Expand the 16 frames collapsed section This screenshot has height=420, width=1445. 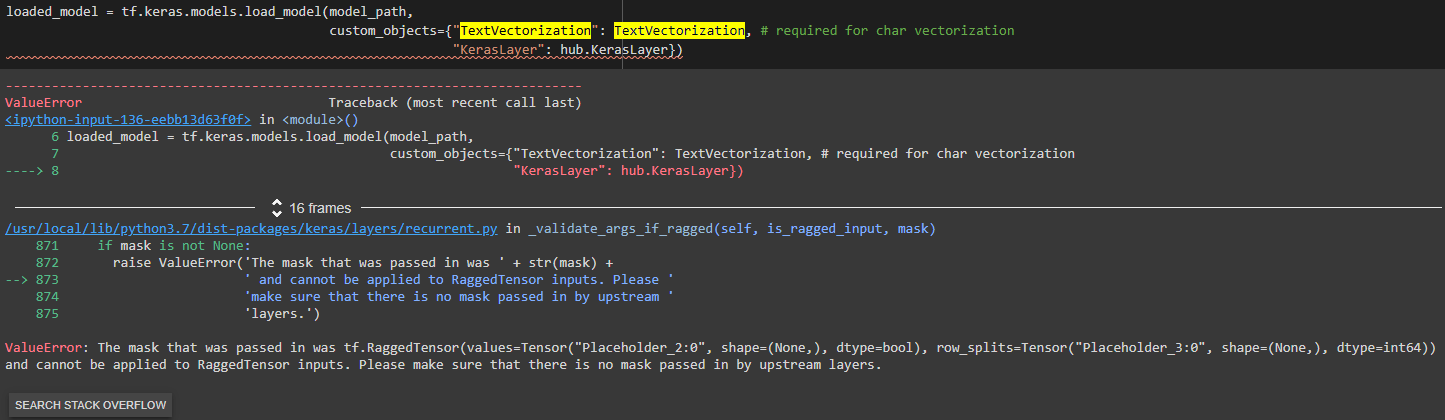[312, 208]
